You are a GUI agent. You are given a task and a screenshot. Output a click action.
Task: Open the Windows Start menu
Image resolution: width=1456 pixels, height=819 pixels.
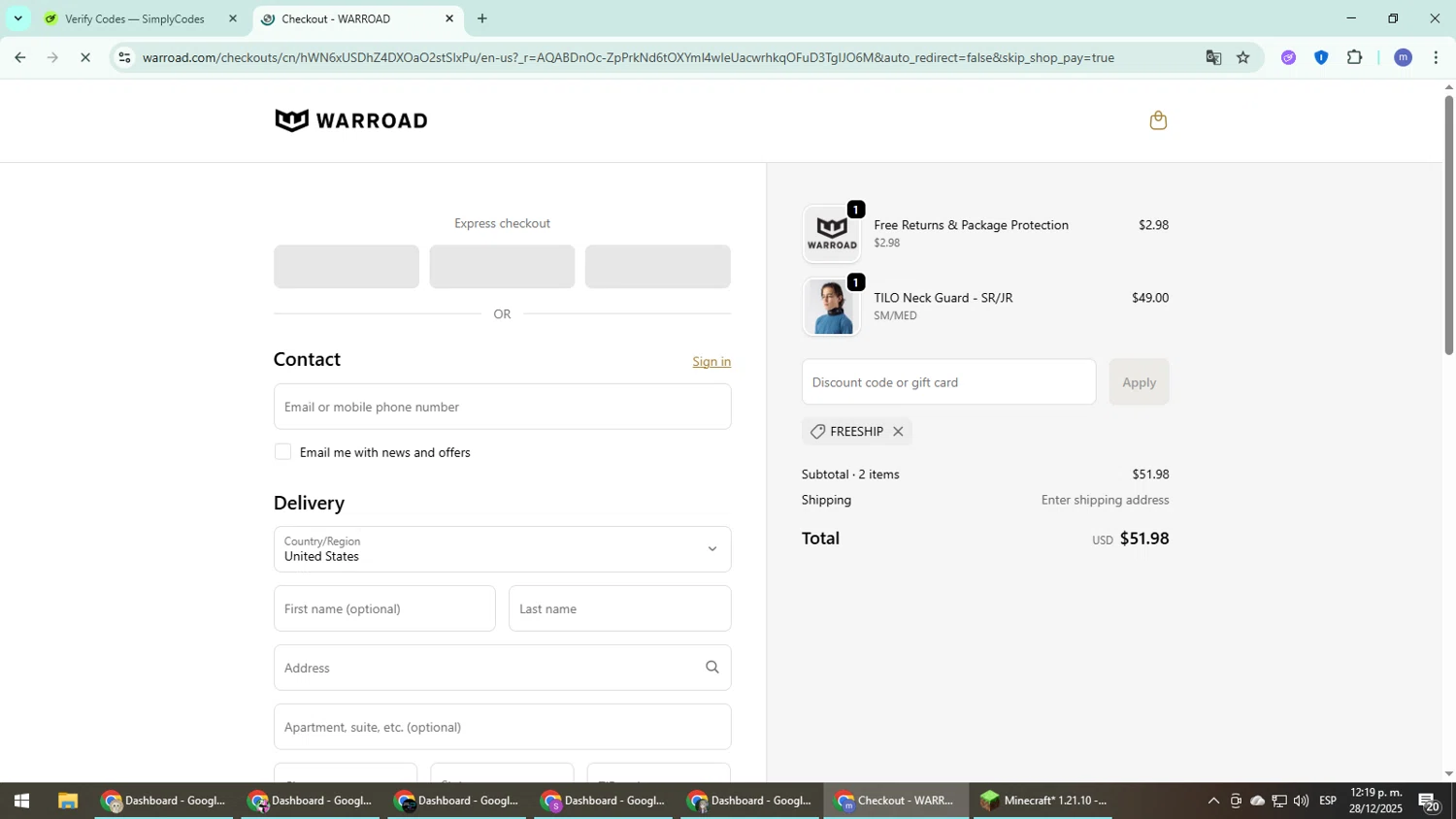click(21, 801)
